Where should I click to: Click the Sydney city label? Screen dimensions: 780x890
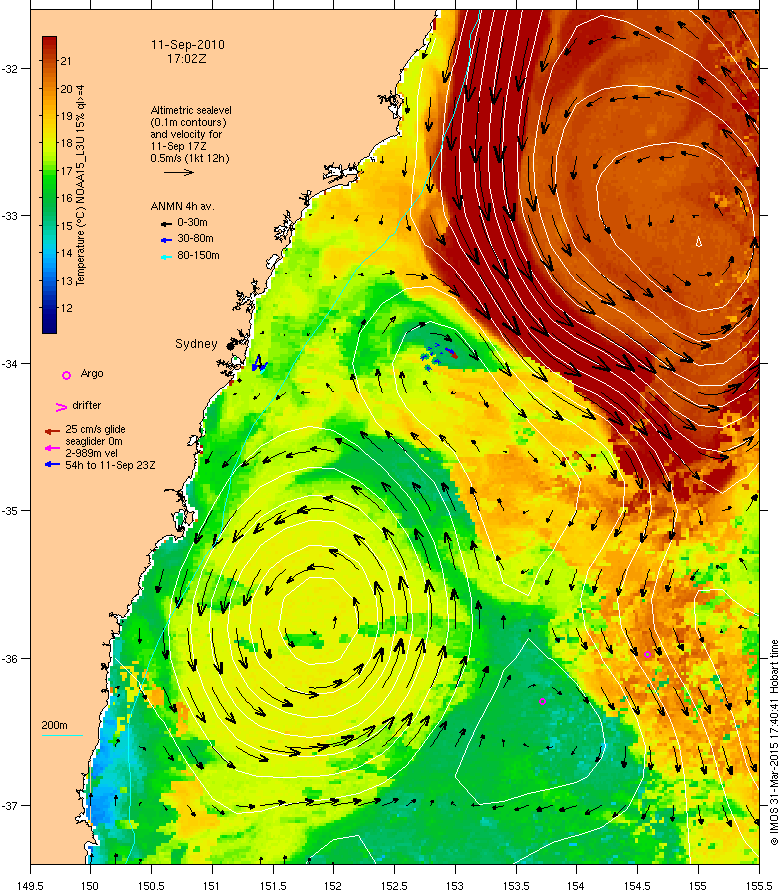point(196,344)
